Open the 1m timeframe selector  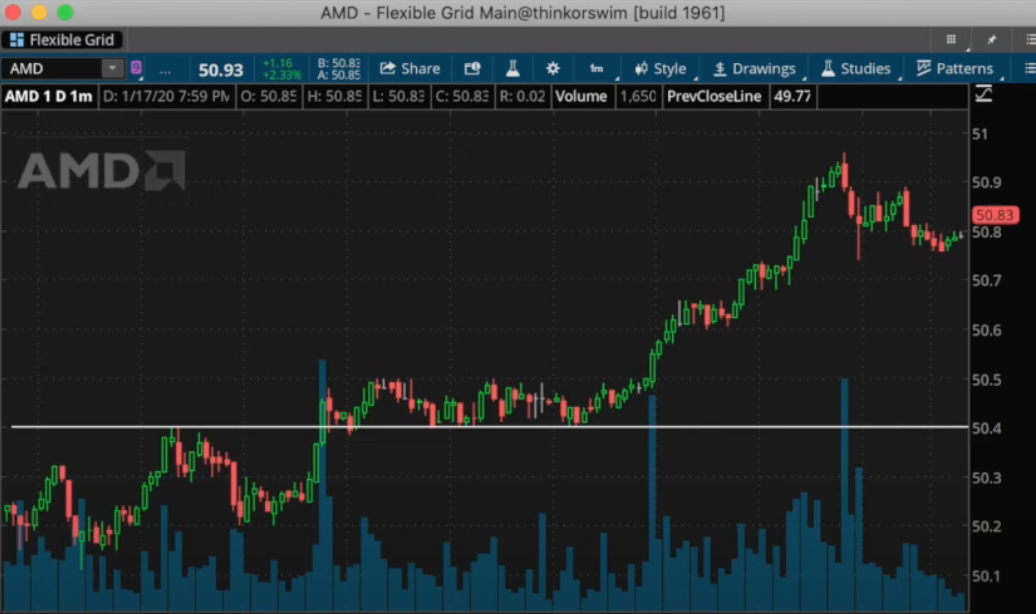pos(597,69)
